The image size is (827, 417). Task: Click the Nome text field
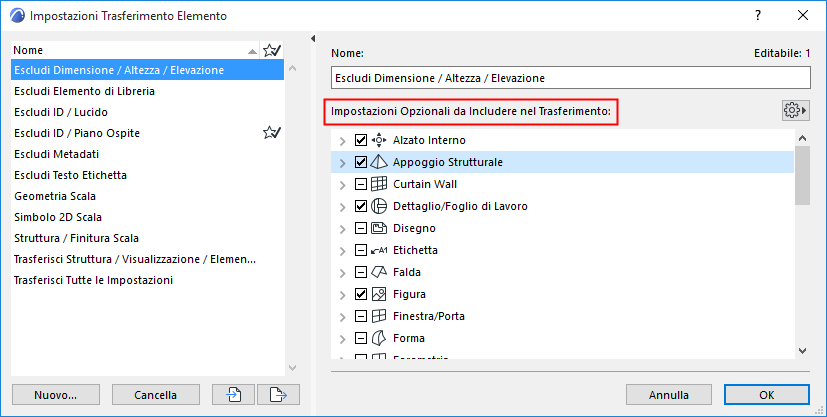click(x=570, y=78)
